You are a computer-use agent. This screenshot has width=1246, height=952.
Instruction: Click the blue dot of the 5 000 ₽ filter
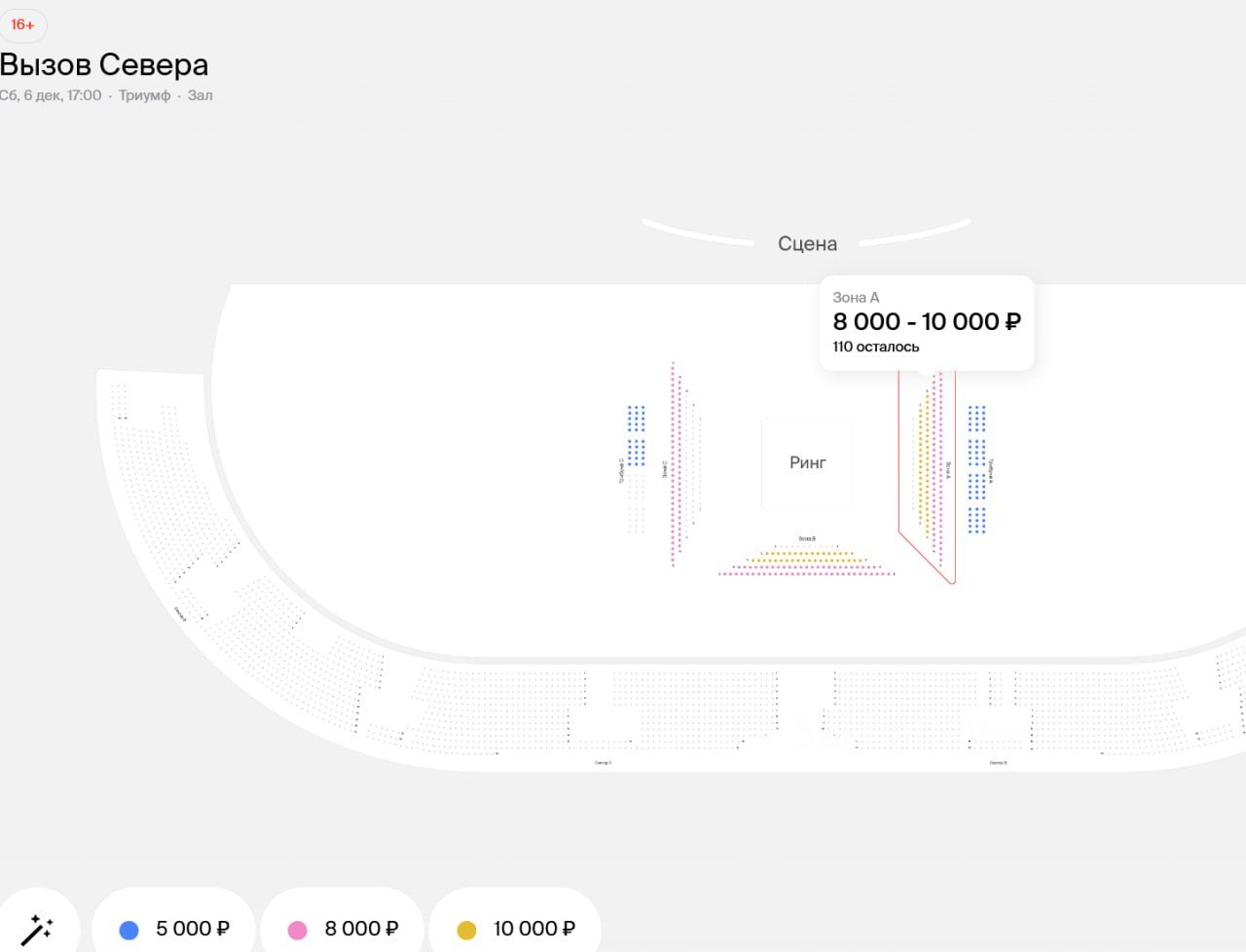coord(128,931)
